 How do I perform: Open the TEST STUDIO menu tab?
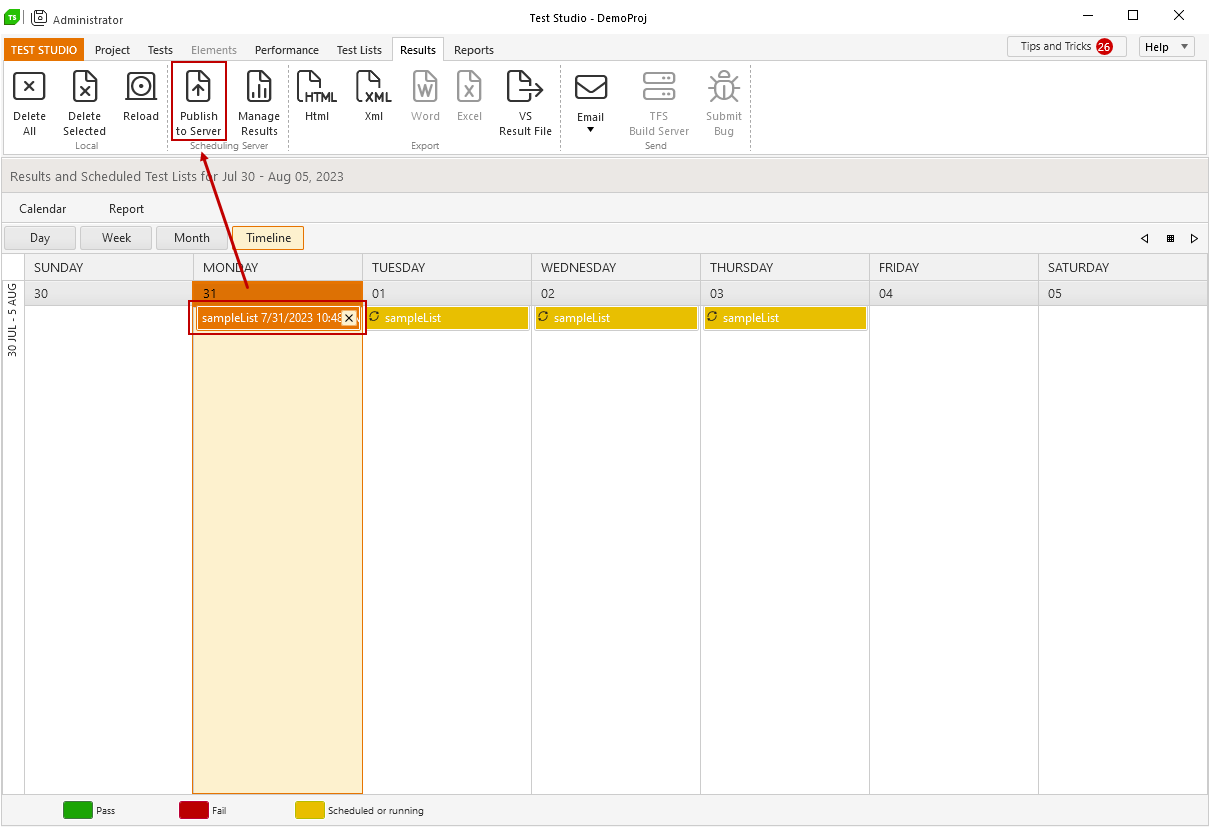coord(44,50)
